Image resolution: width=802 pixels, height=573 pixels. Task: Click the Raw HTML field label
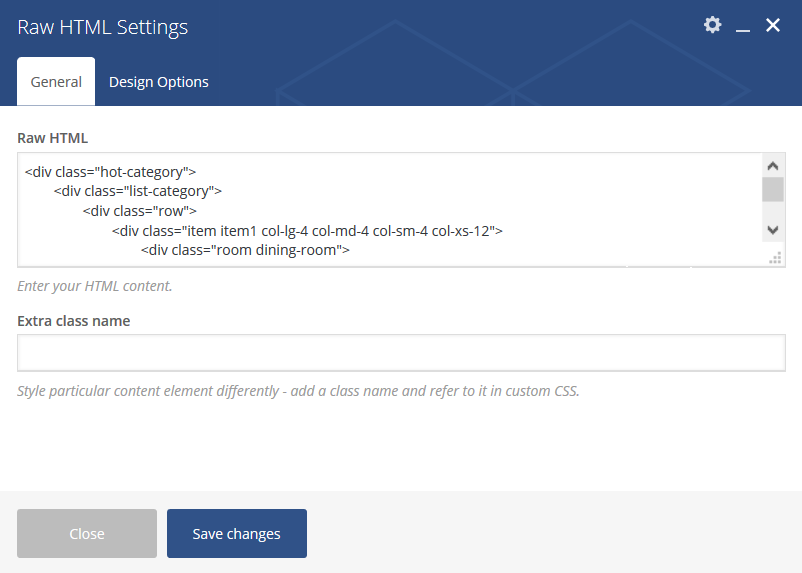[x=53, y=138]
